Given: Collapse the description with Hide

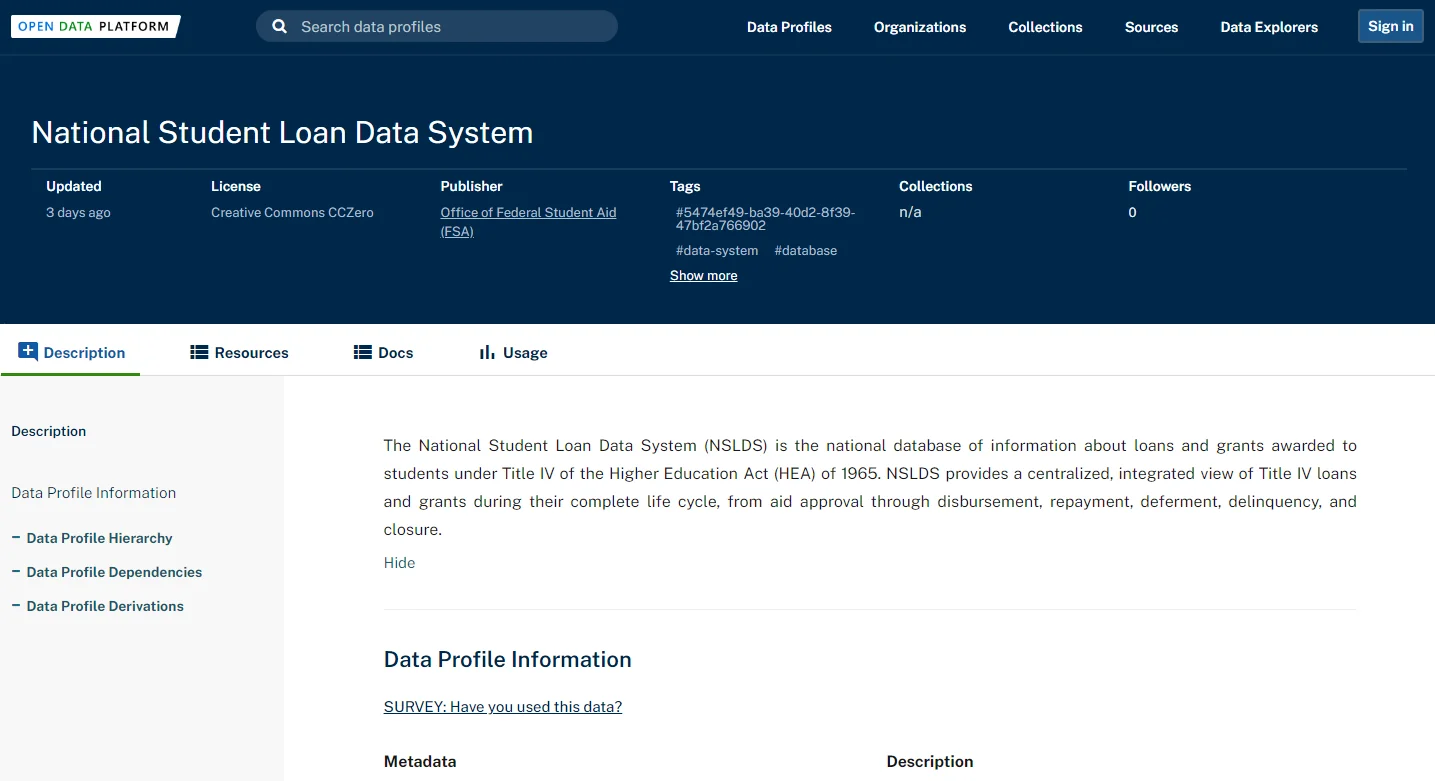Looking at the screenshot, I should point(399,563).
